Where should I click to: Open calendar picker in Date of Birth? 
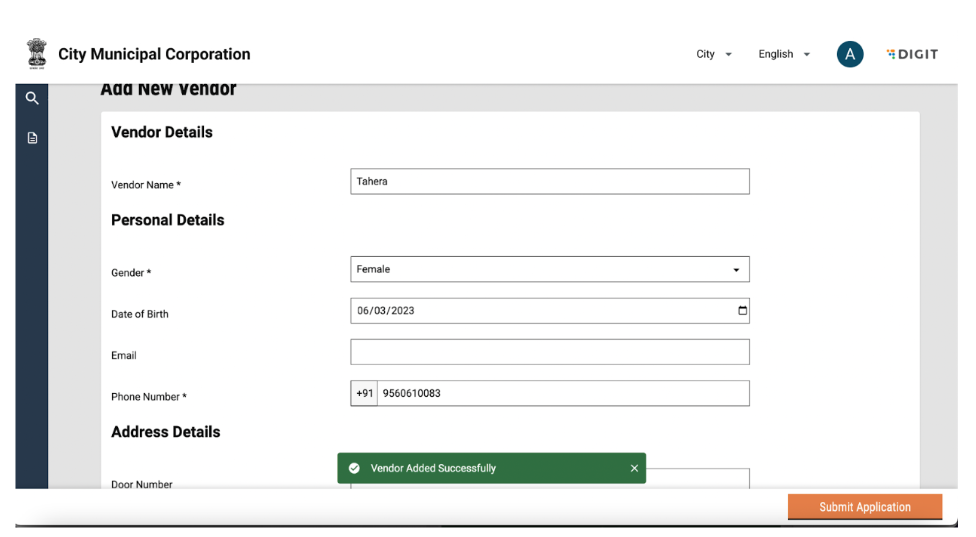[x=742, y=311]
